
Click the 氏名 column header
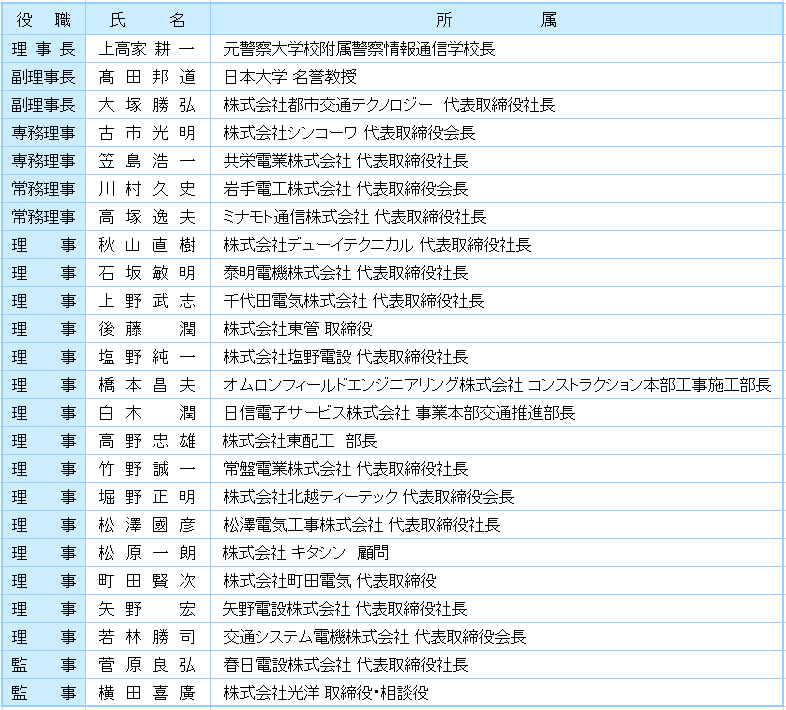click(148, 19)
